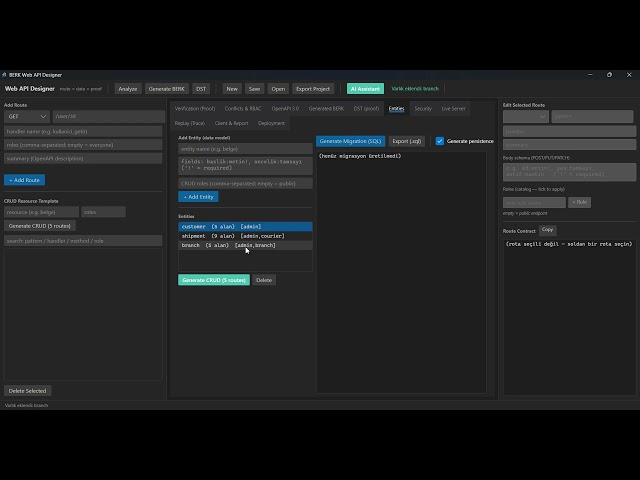The image size is (640, 480).
Task: Click the Route Contract text area
Action: [569, 317]
